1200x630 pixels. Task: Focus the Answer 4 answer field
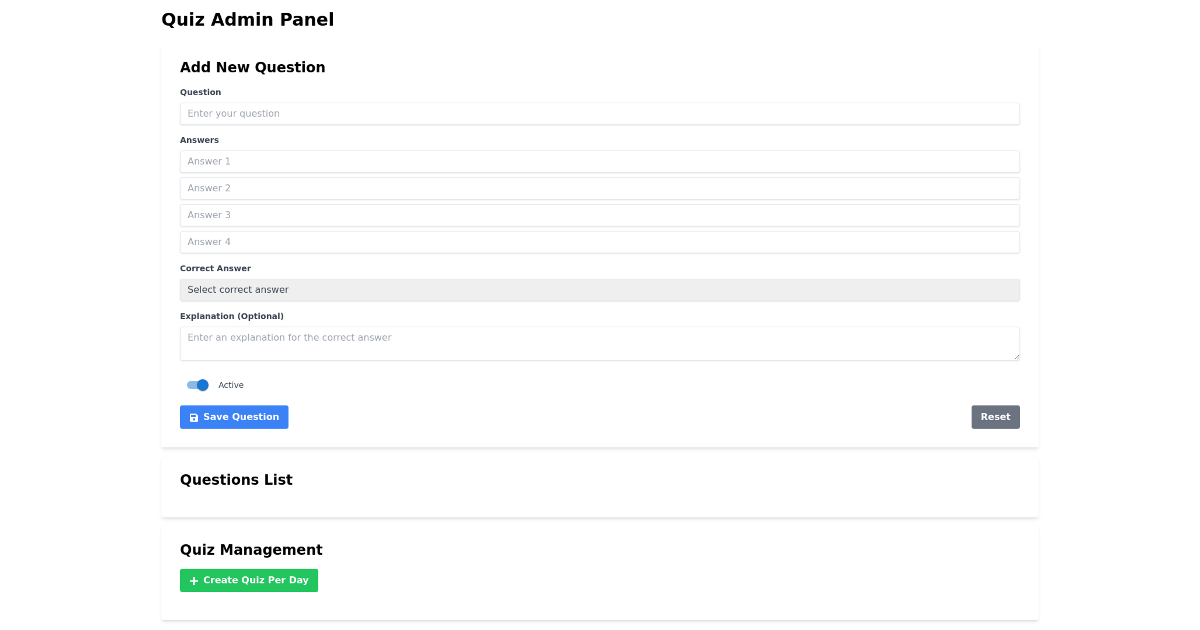tap(600, 241)
